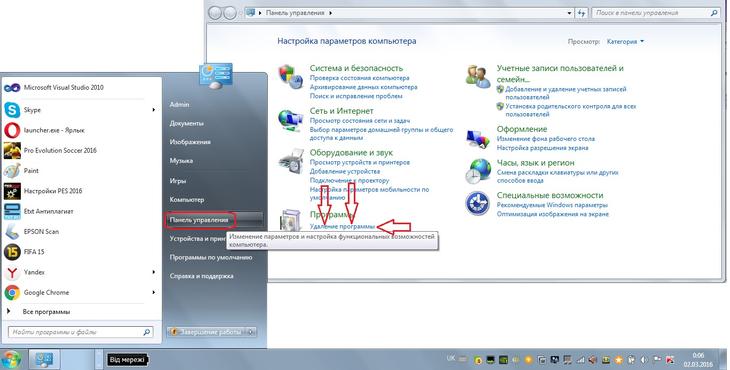Click the Back navigation button in Control Panel
Viewport: 730px width, 370px height.
pyautogui.click(x=215, y=13)
